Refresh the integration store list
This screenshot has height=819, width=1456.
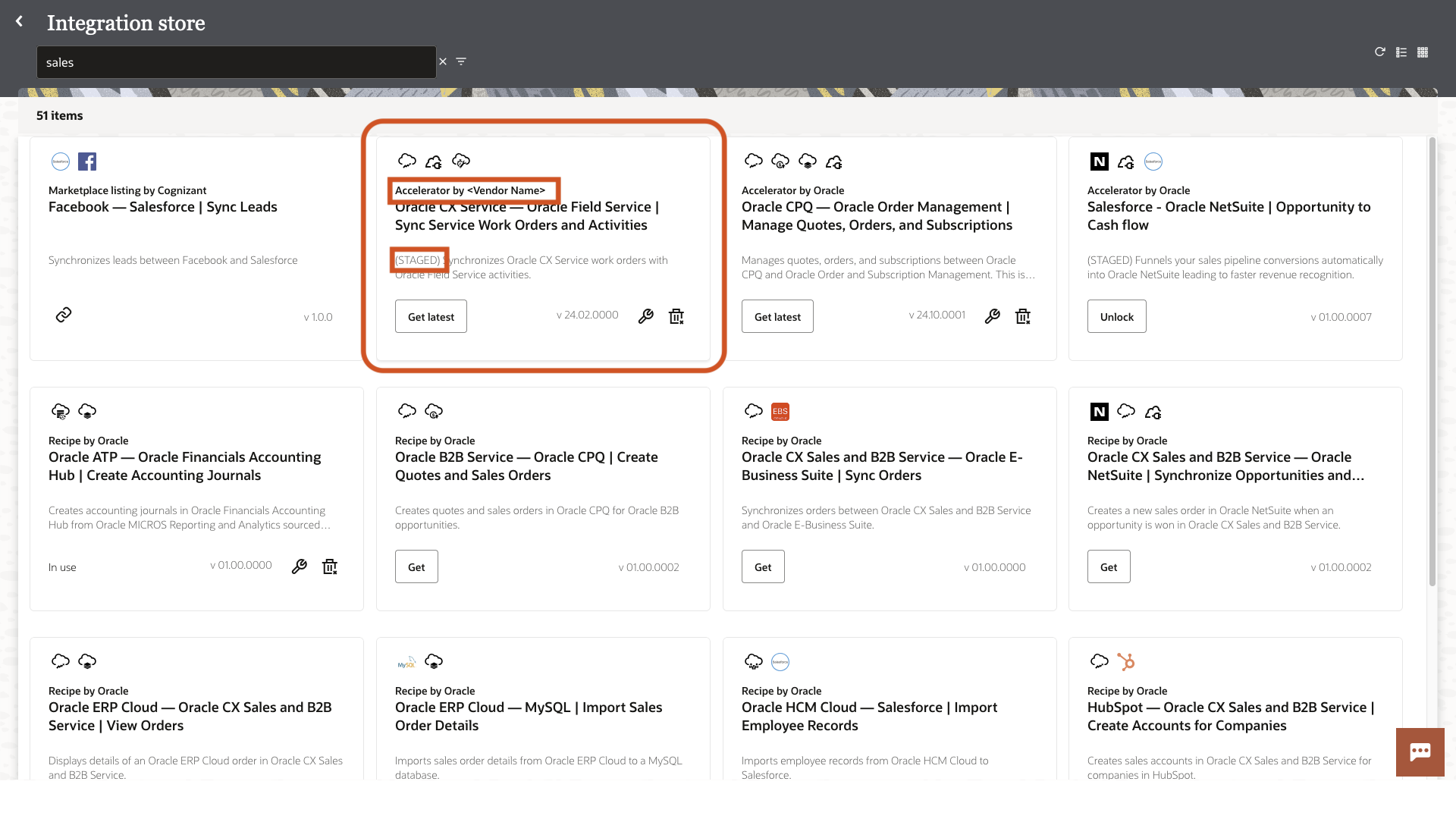[1380, 52]
